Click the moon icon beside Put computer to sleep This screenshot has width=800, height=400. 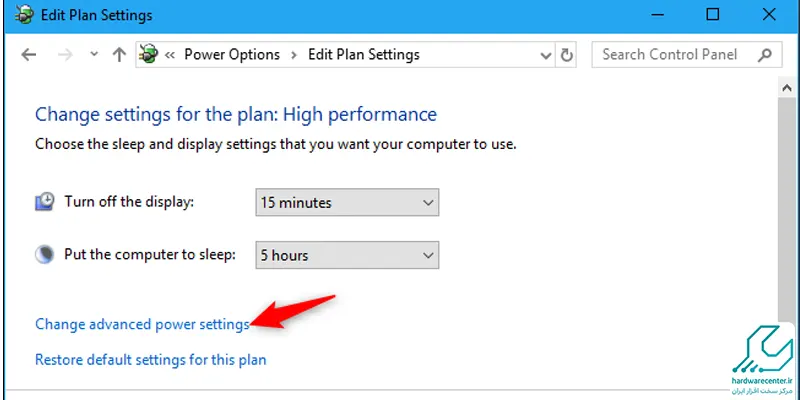[x=44, y=254]
